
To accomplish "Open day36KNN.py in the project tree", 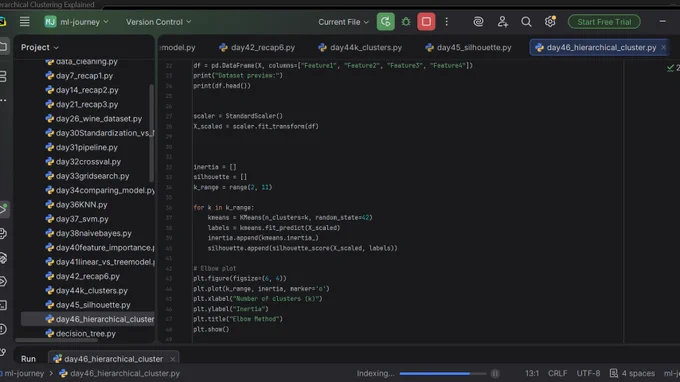I will click(x=76, y=205).
